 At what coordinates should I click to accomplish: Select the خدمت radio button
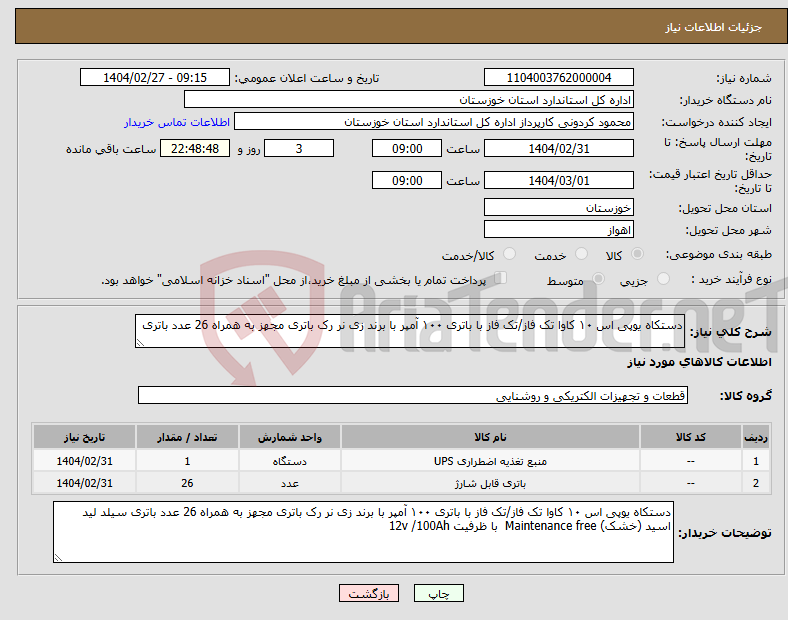pyautogui.click(x=581, y=254)
